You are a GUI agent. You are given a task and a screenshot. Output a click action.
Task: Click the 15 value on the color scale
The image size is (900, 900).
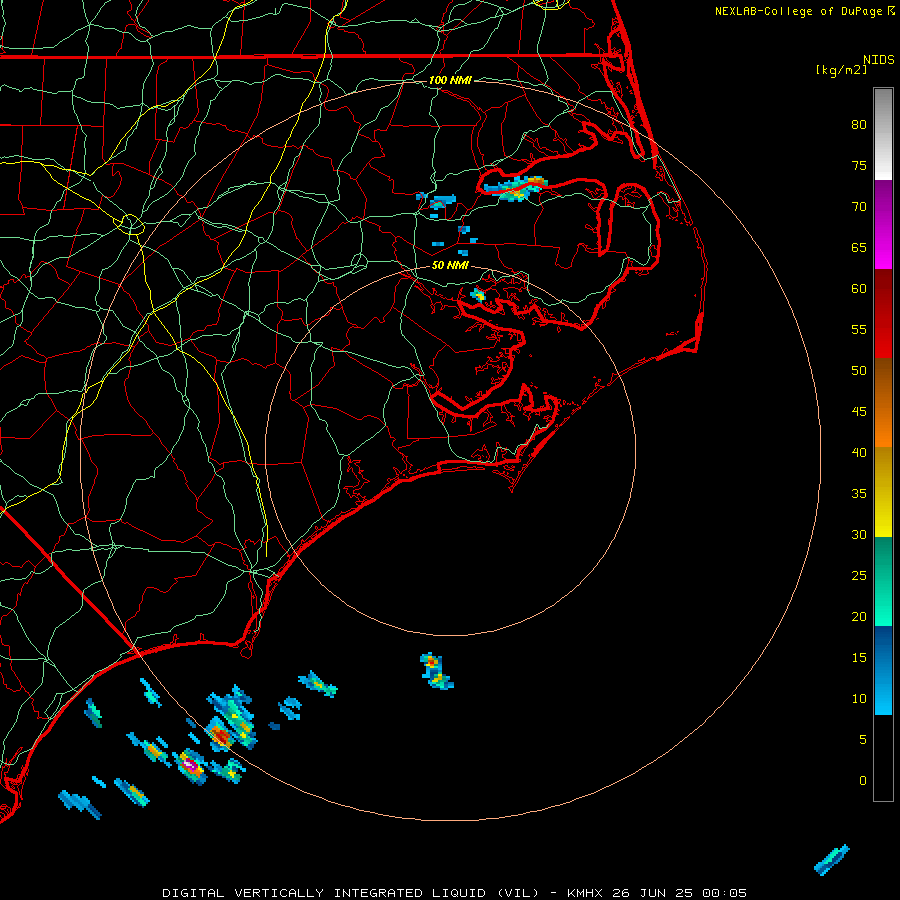point(859,658)
